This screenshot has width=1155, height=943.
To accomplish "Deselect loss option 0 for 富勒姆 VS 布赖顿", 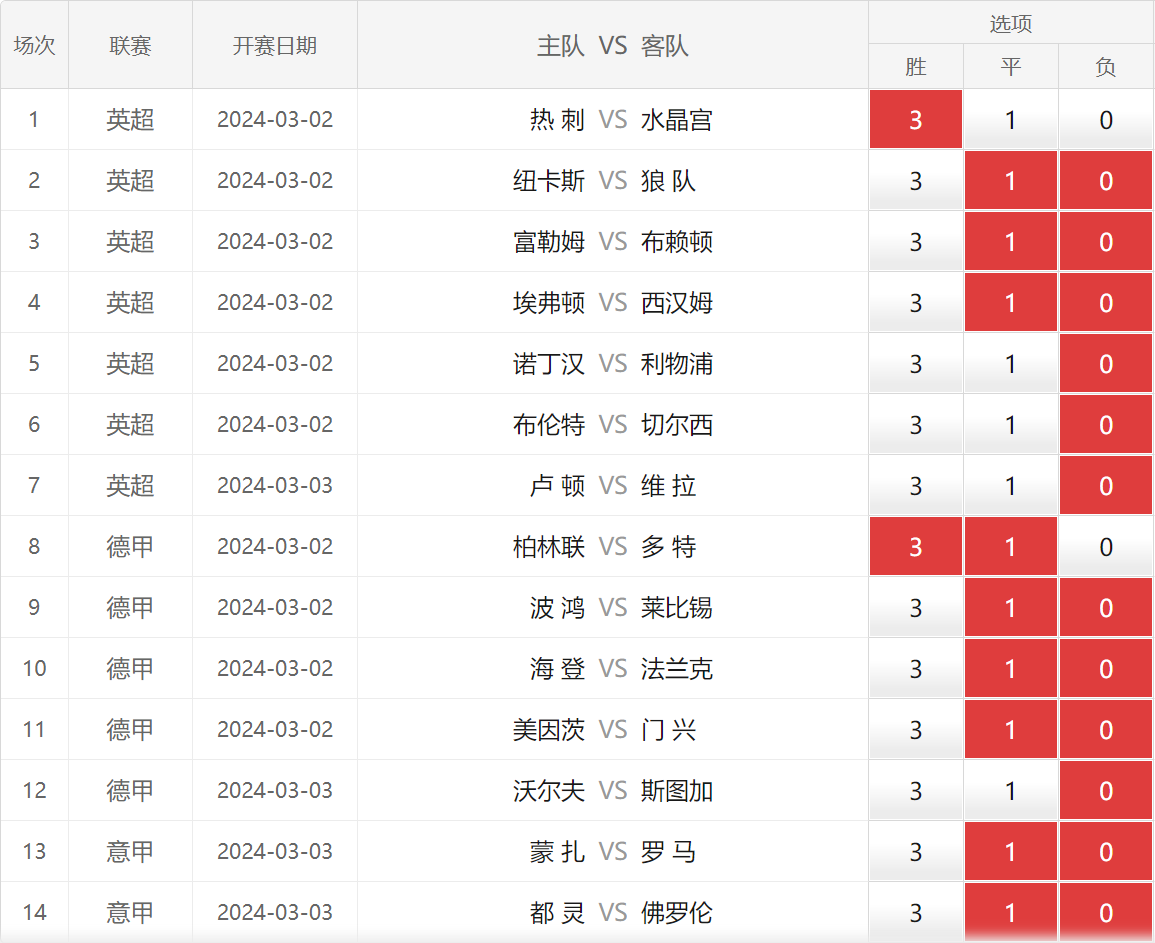I will pyautogui.click(x=1106, y=242).
